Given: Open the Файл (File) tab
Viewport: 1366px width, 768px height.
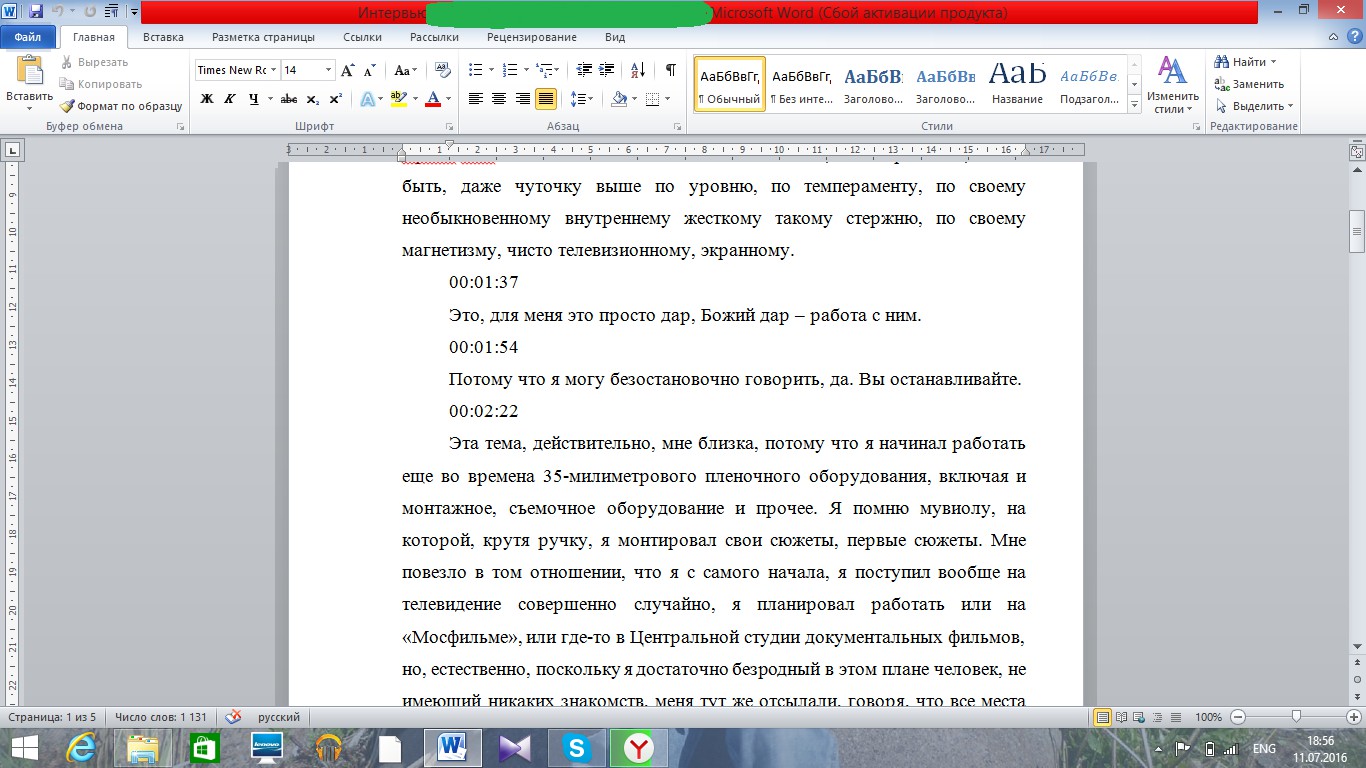Looking at the screenshot, I should [x=28, y=37].
